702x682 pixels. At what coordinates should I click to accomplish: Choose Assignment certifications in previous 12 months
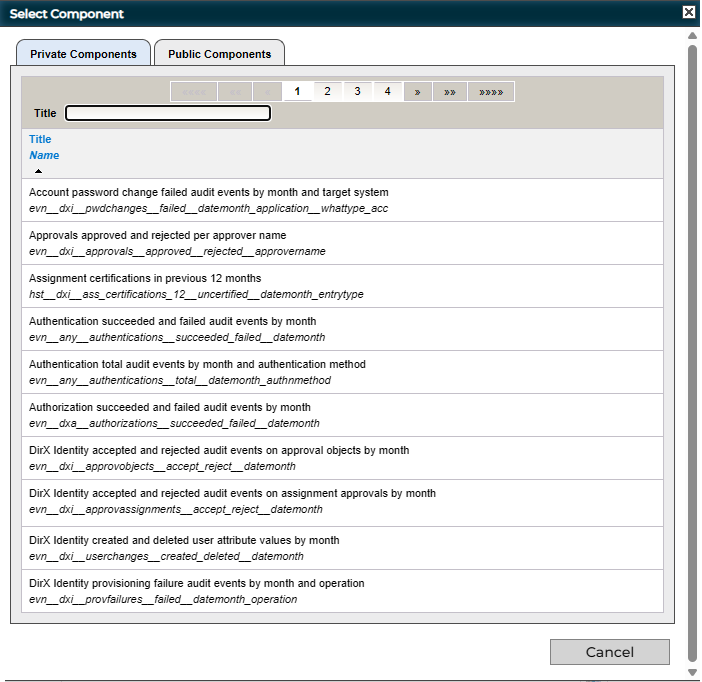(145, 278)
